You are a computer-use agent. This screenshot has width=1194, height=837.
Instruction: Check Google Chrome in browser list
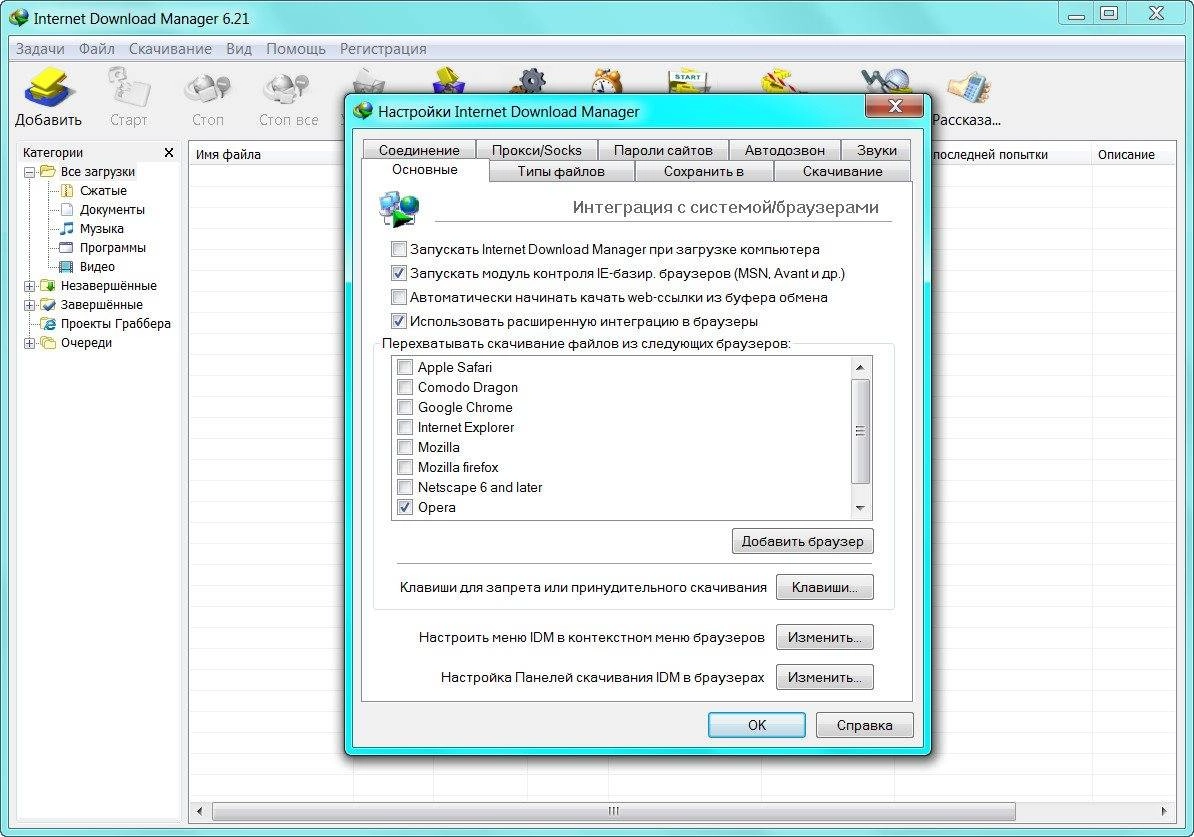(x=405, y=407)
